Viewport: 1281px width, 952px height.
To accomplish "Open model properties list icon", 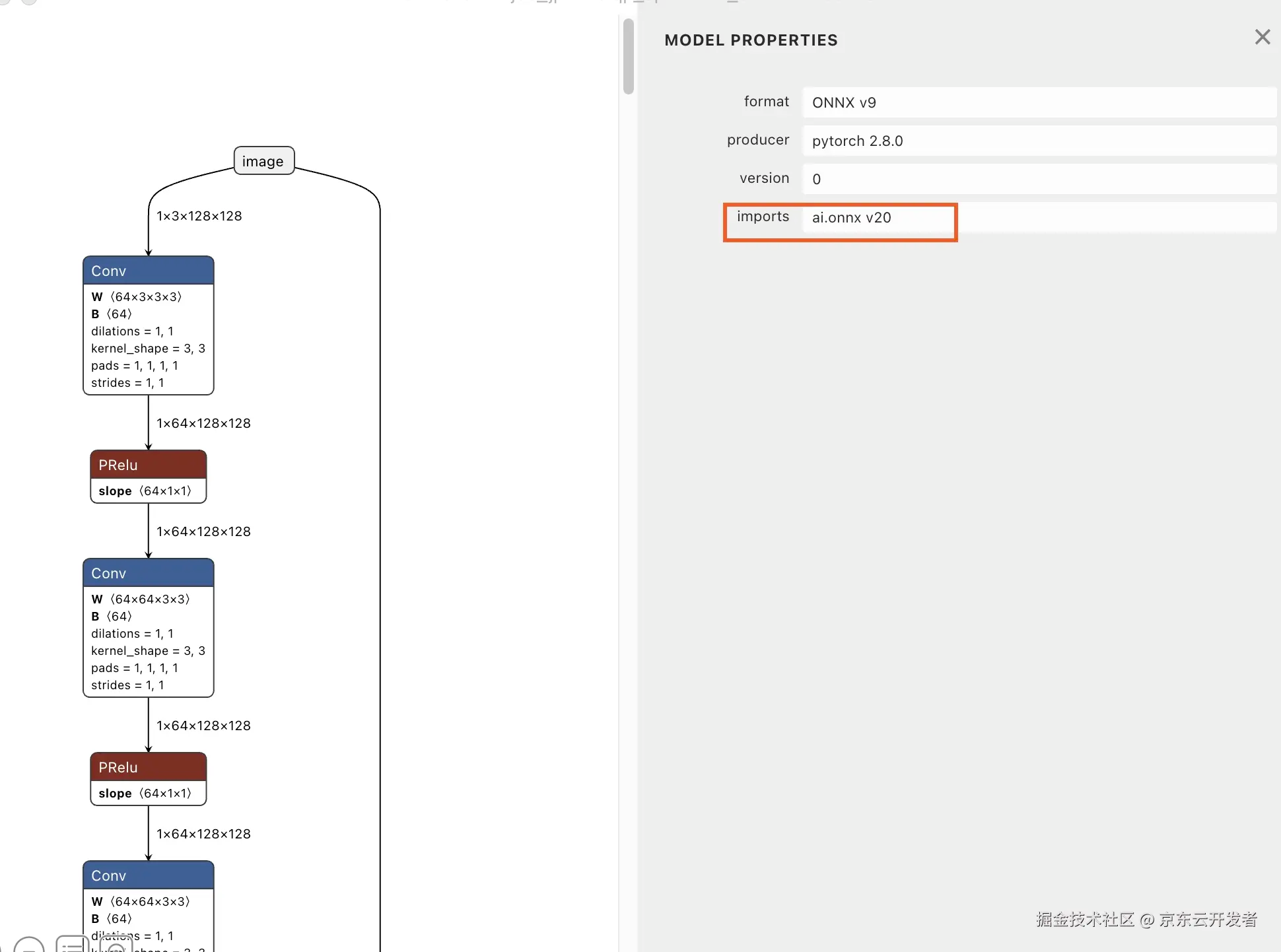I will click(x=72, y=945).
